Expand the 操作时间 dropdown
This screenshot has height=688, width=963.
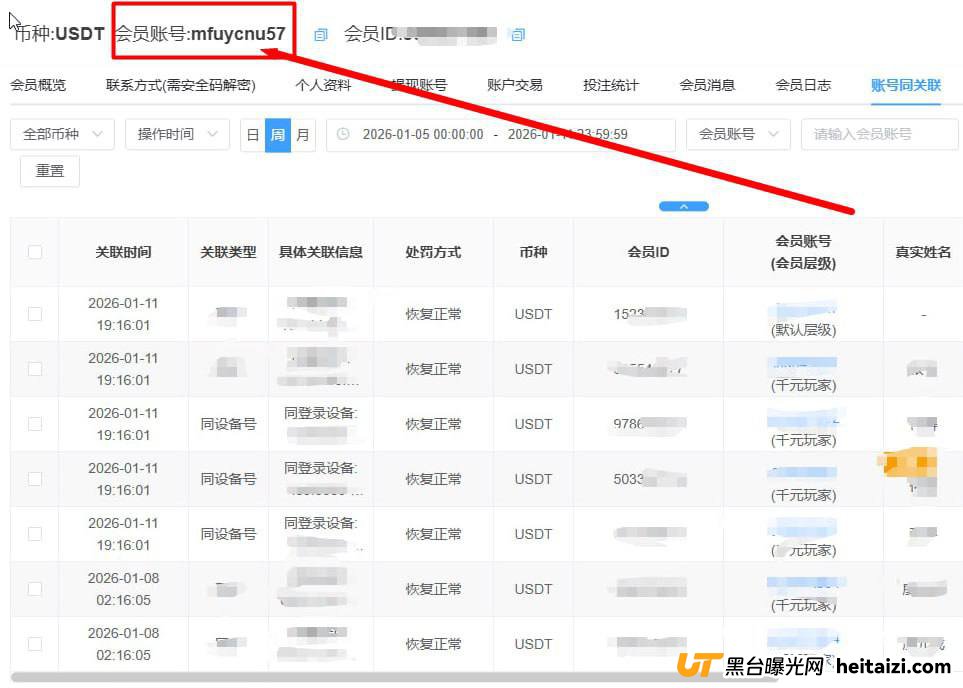177,134
